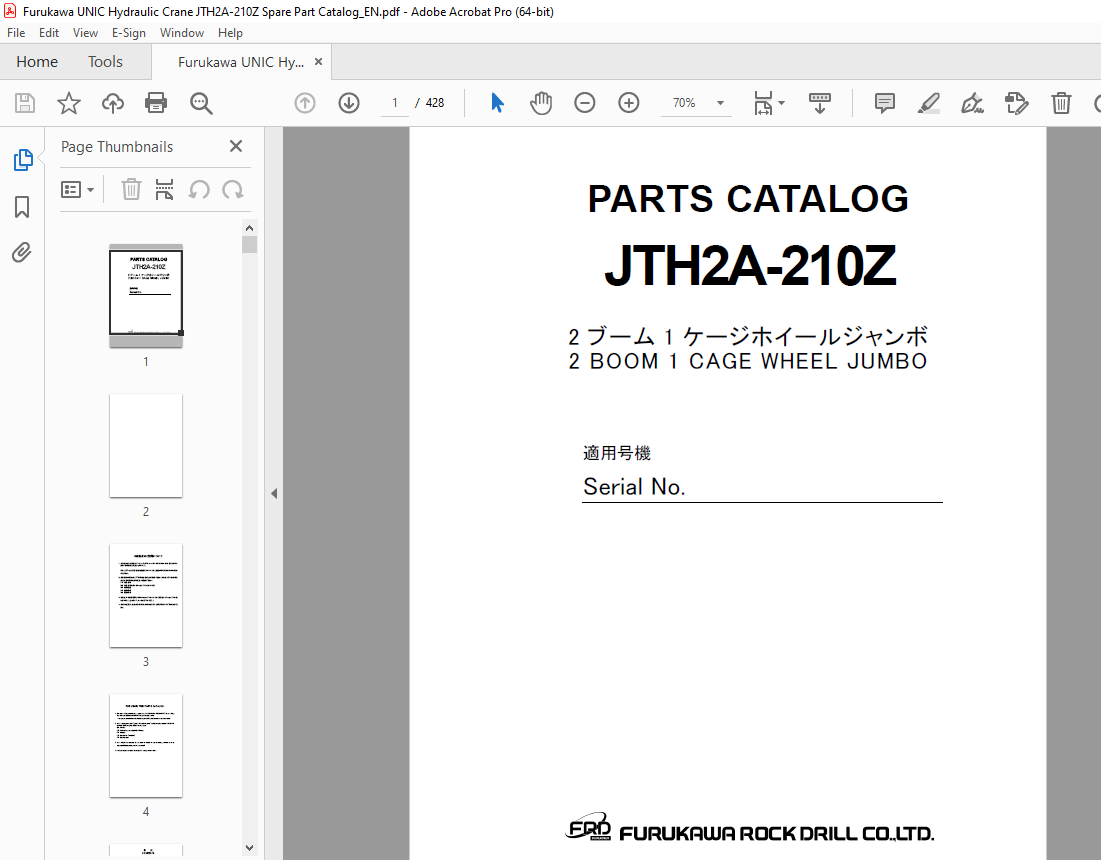
Task: Open the E-Sign menu
Action: point(128,33)
